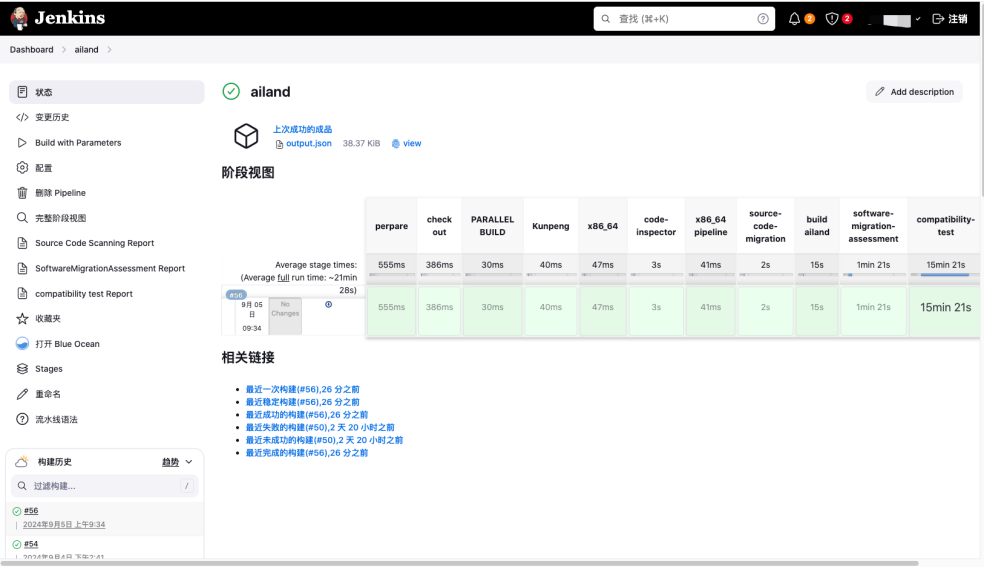Expand the ailand breadcrumb chevron
Viewport: 984px width, 567px height.
pyautogui.click(x=109, y=50)
